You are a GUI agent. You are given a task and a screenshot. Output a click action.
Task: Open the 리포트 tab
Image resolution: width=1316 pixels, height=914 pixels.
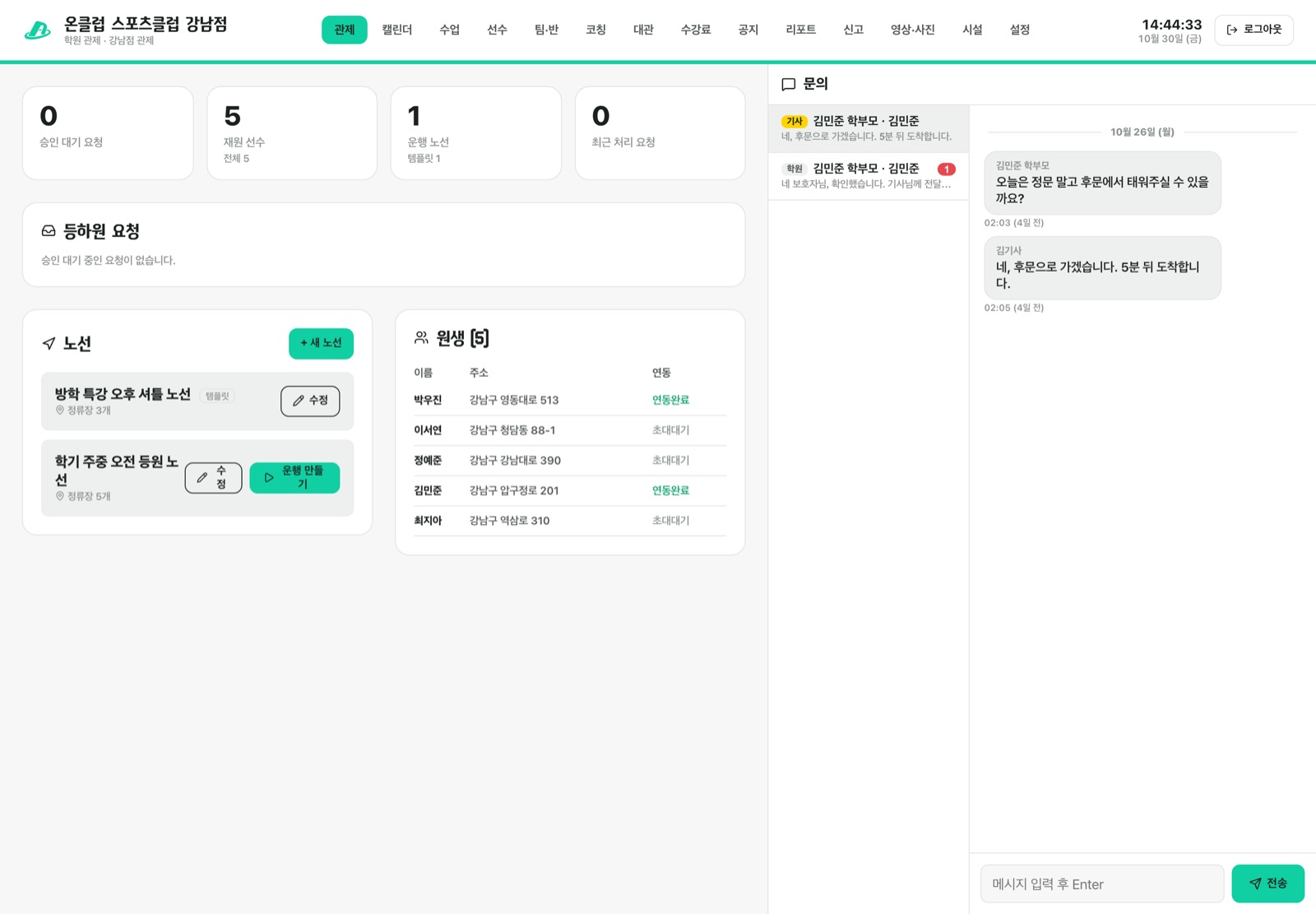(800, 30)
